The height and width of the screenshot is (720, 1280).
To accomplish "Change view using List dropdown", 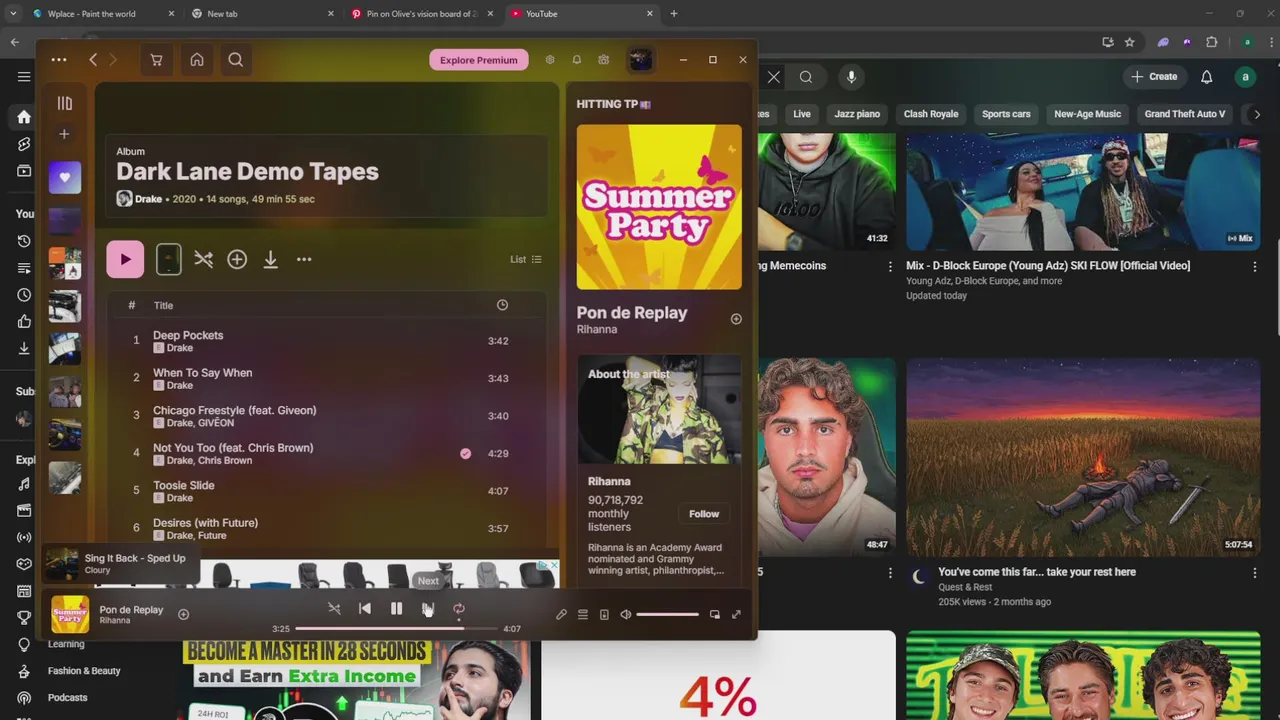I will 526,259.
